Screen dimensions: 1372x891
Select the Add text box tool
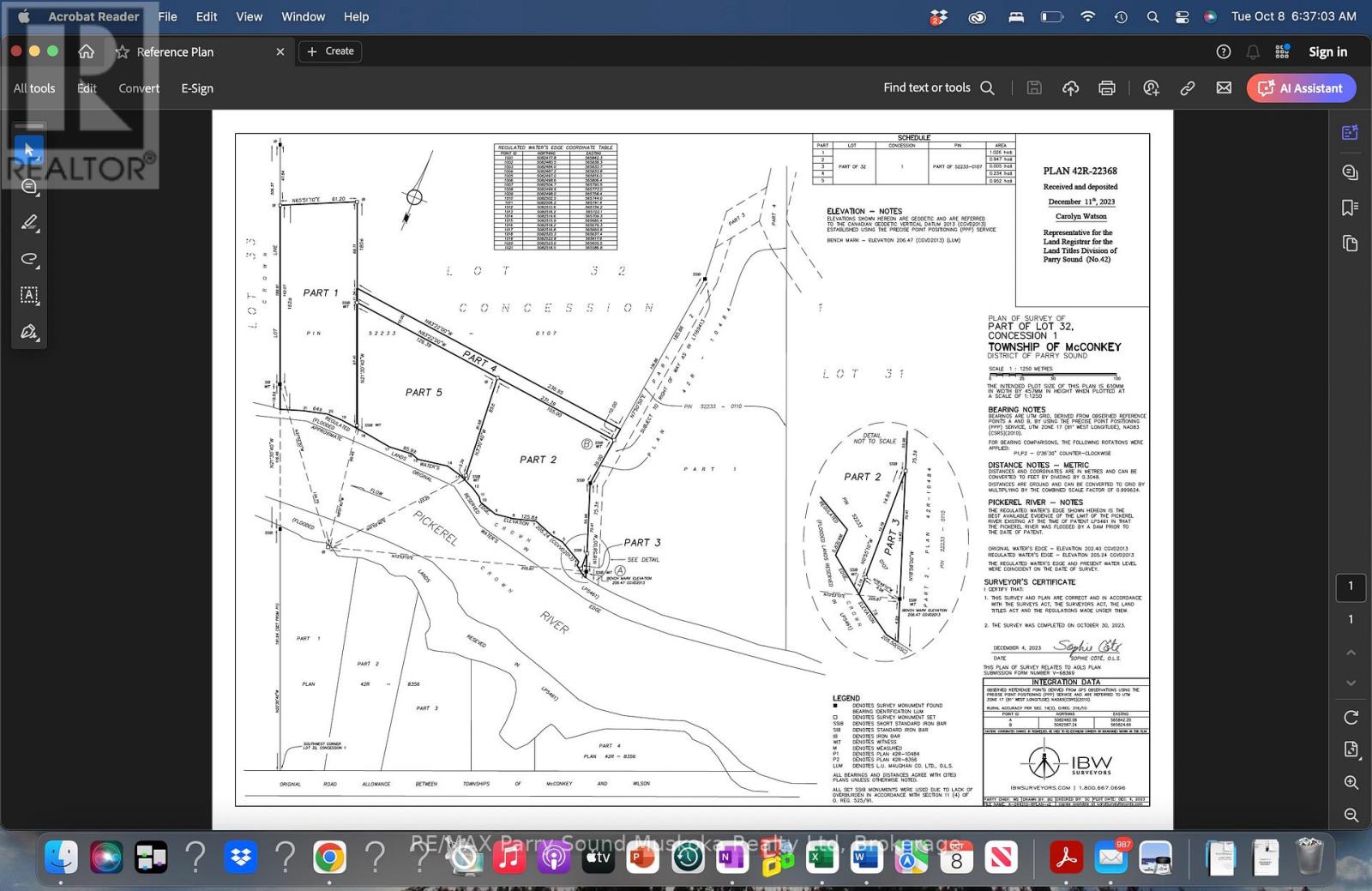(x=28, y=295)
